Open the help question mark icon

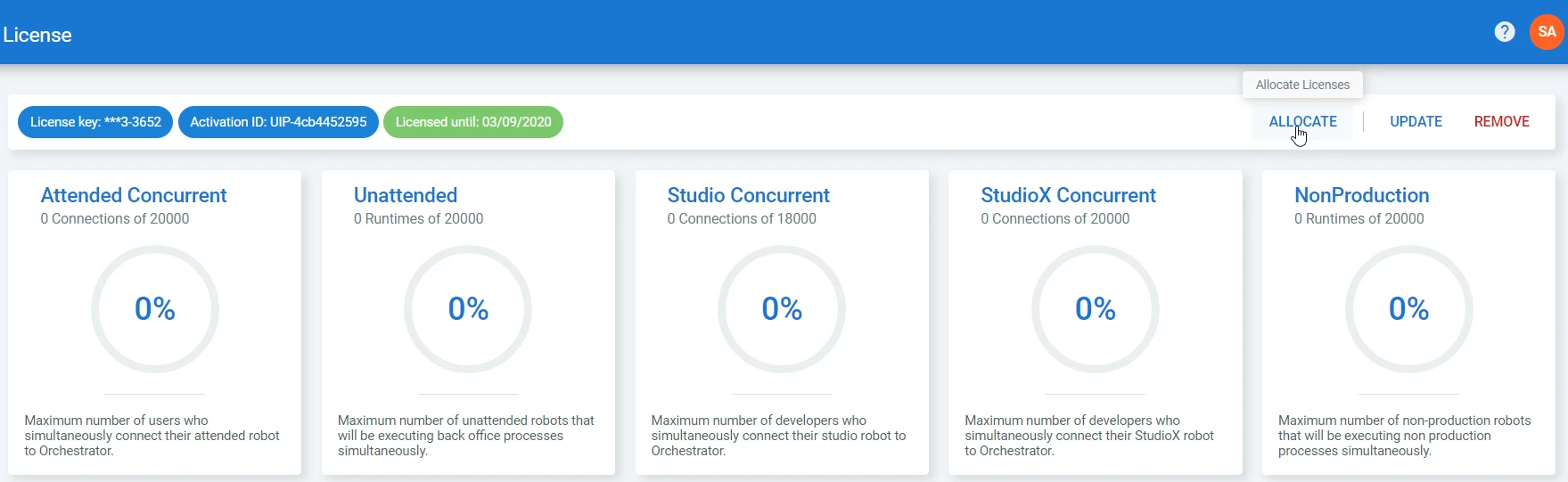pyautogui.click(x=1505, y=32)
